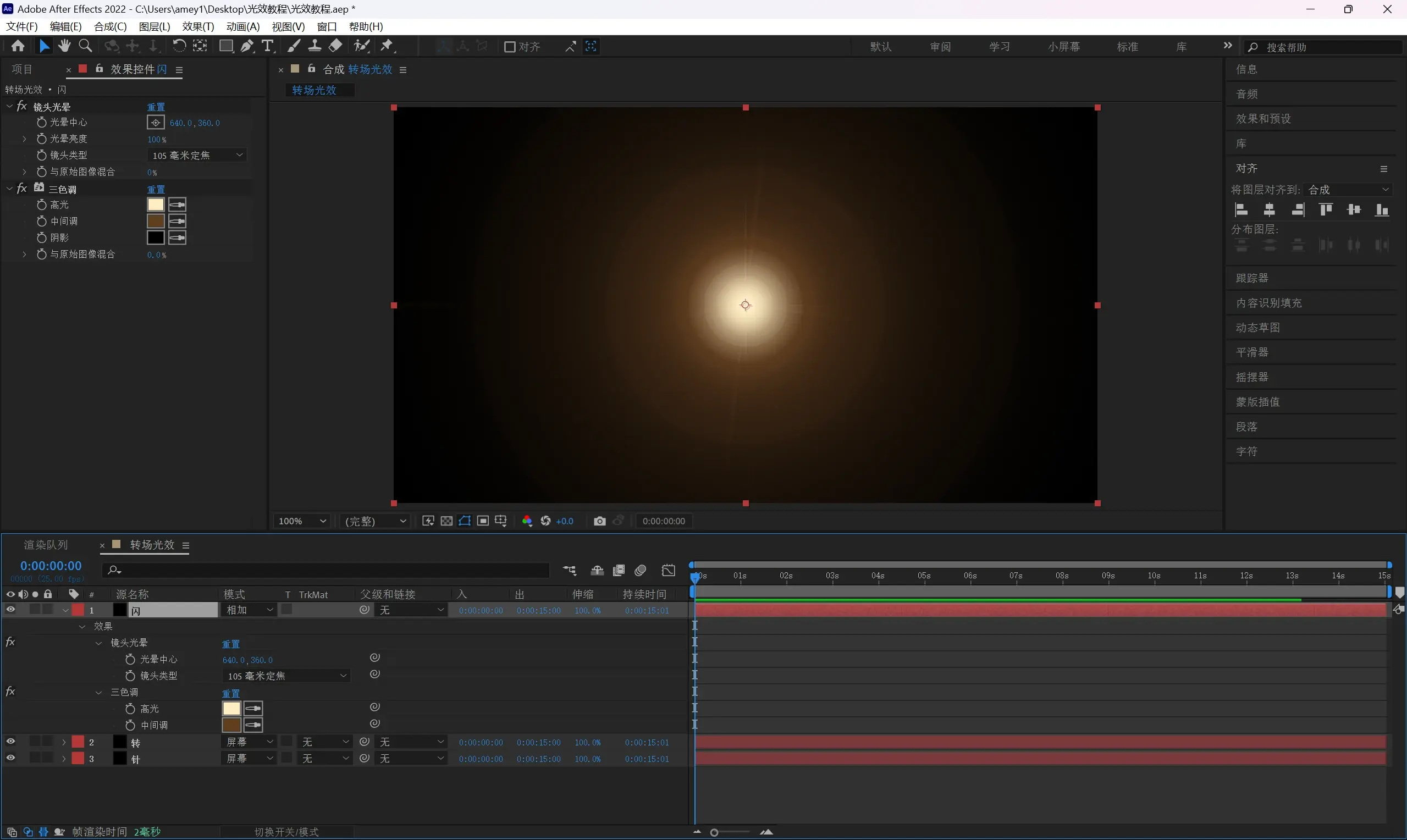Open the (完整) resolution dropdown
The height and width of the screenshot is (840, 1407).
375,521
